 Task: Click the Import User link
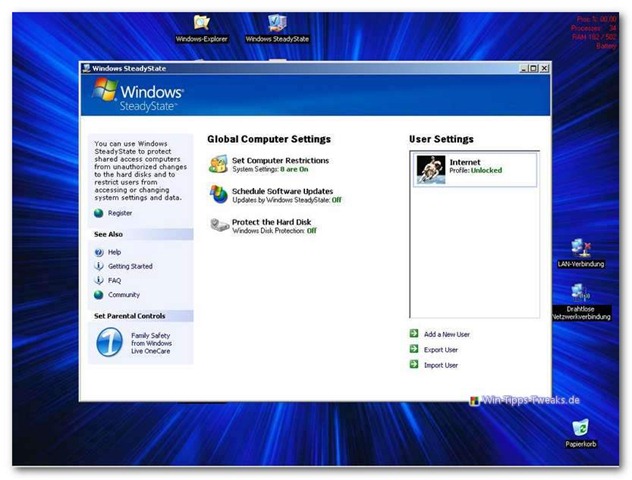pos(441,365)
